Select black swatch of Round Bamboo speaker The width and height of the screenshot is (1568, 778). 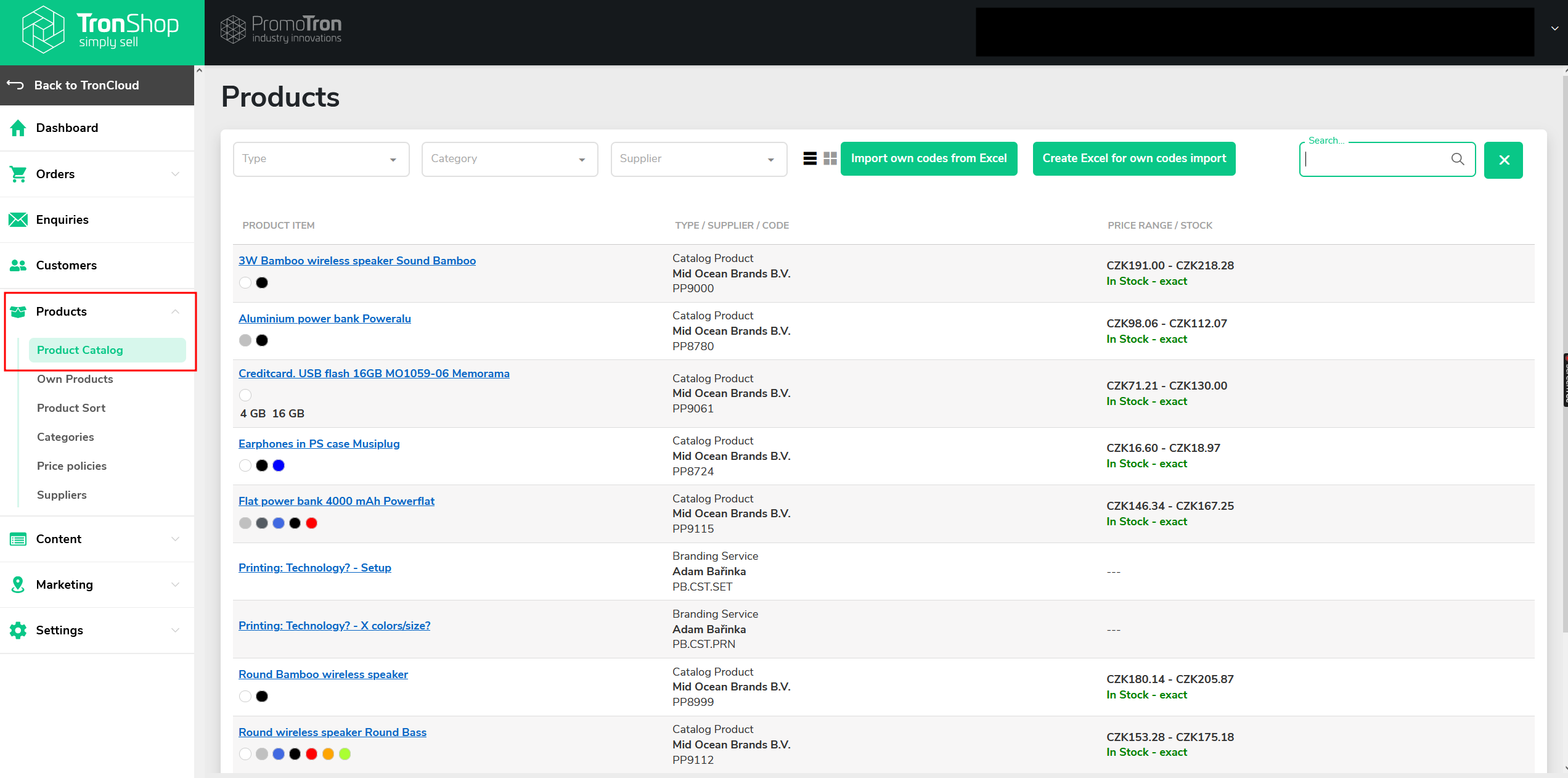[262, 696]
